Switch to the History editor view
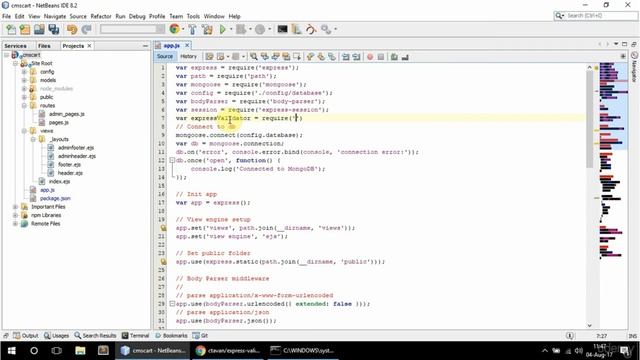This screenshot has width=640, height=360. [189, 56]
